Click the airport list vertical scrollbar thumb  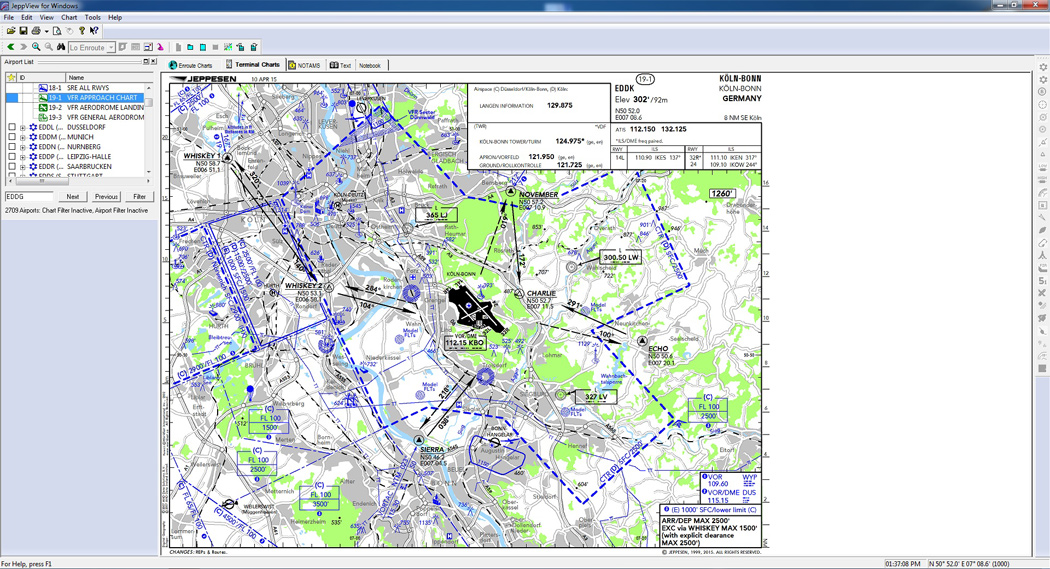(x=149, y=102)
